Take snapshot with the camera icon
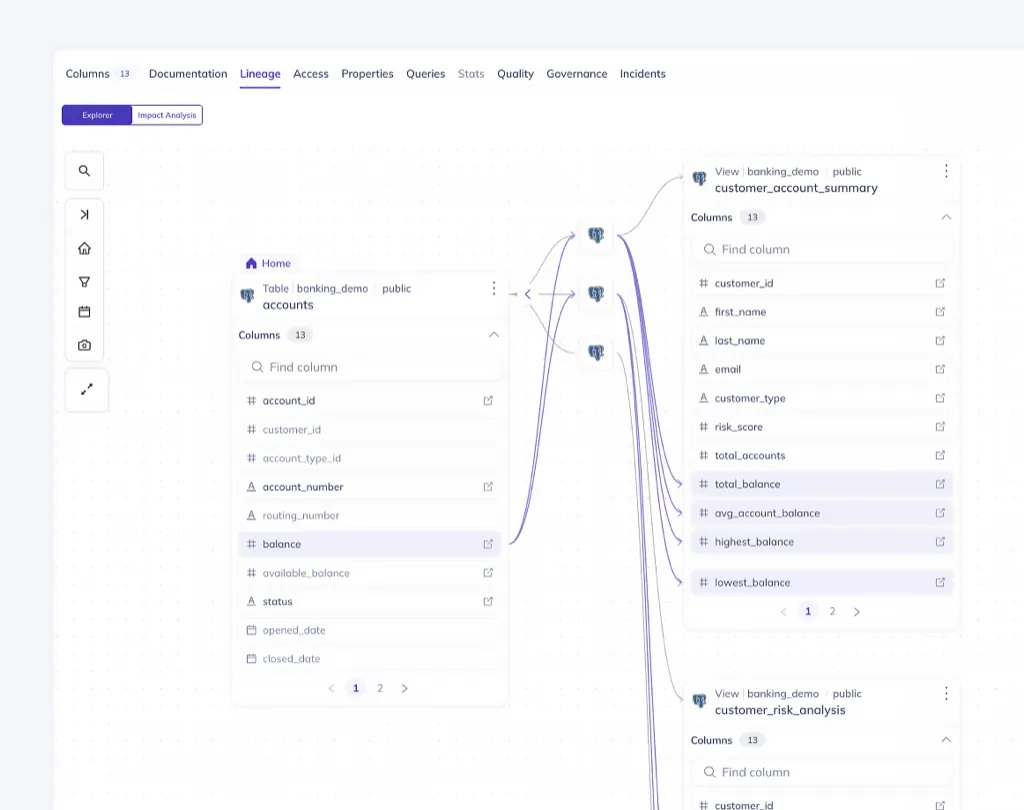 84,345
